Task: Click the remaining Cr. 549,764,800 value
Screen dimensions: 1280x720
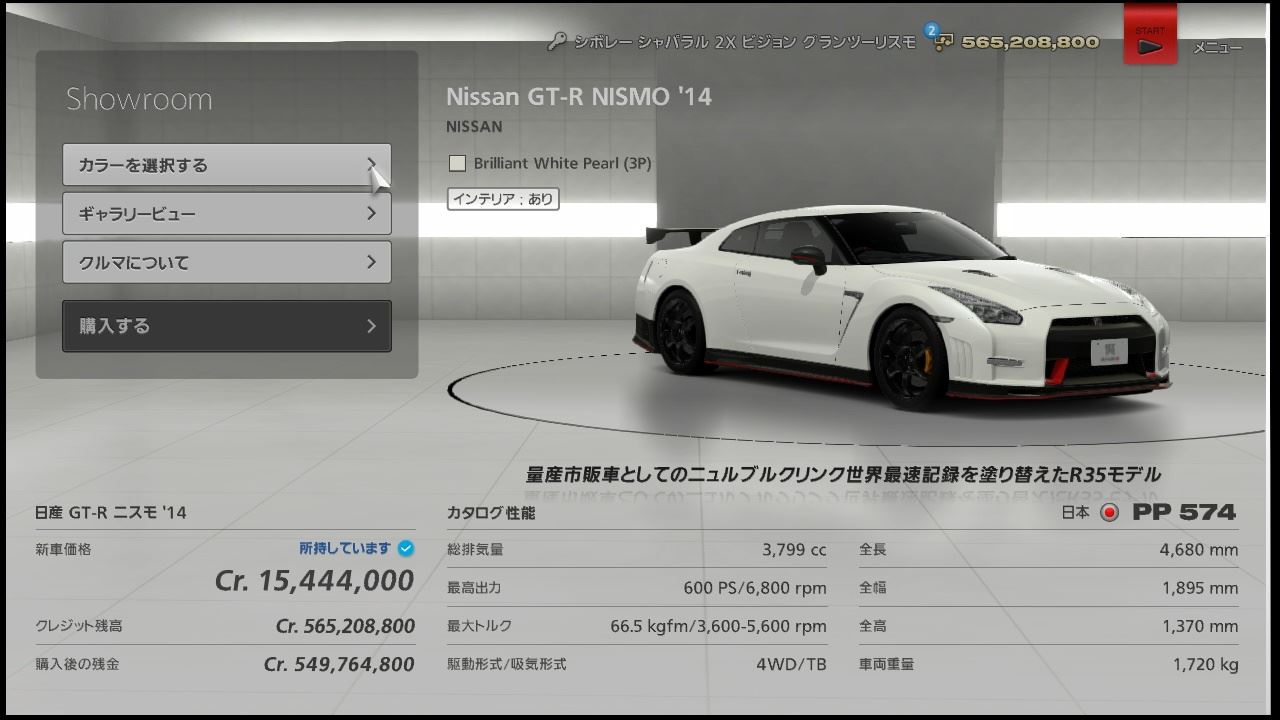Action: click(x=339, y=664)
